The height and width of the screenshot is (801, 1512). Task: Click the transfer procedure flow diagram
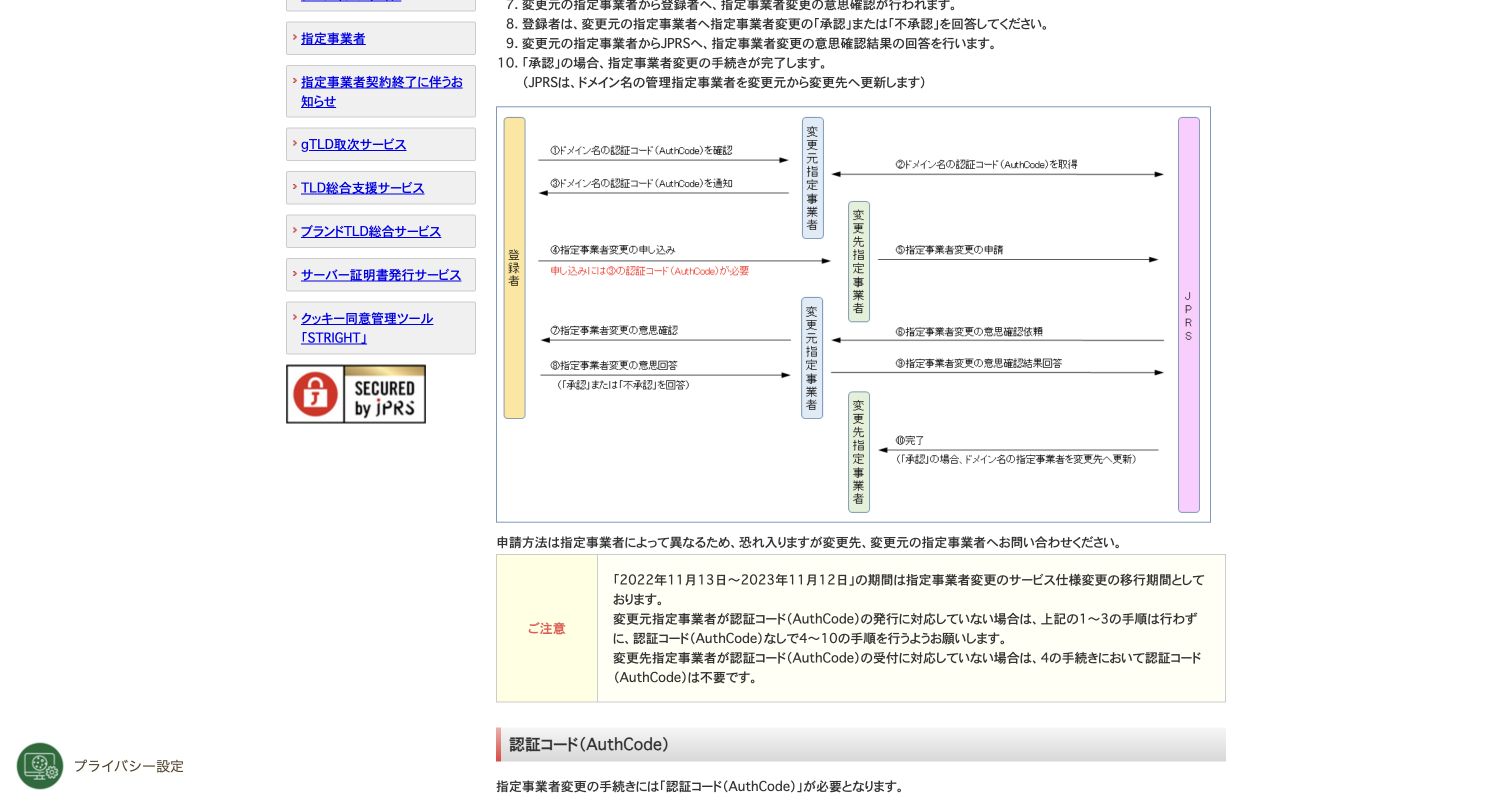[853, 315]
